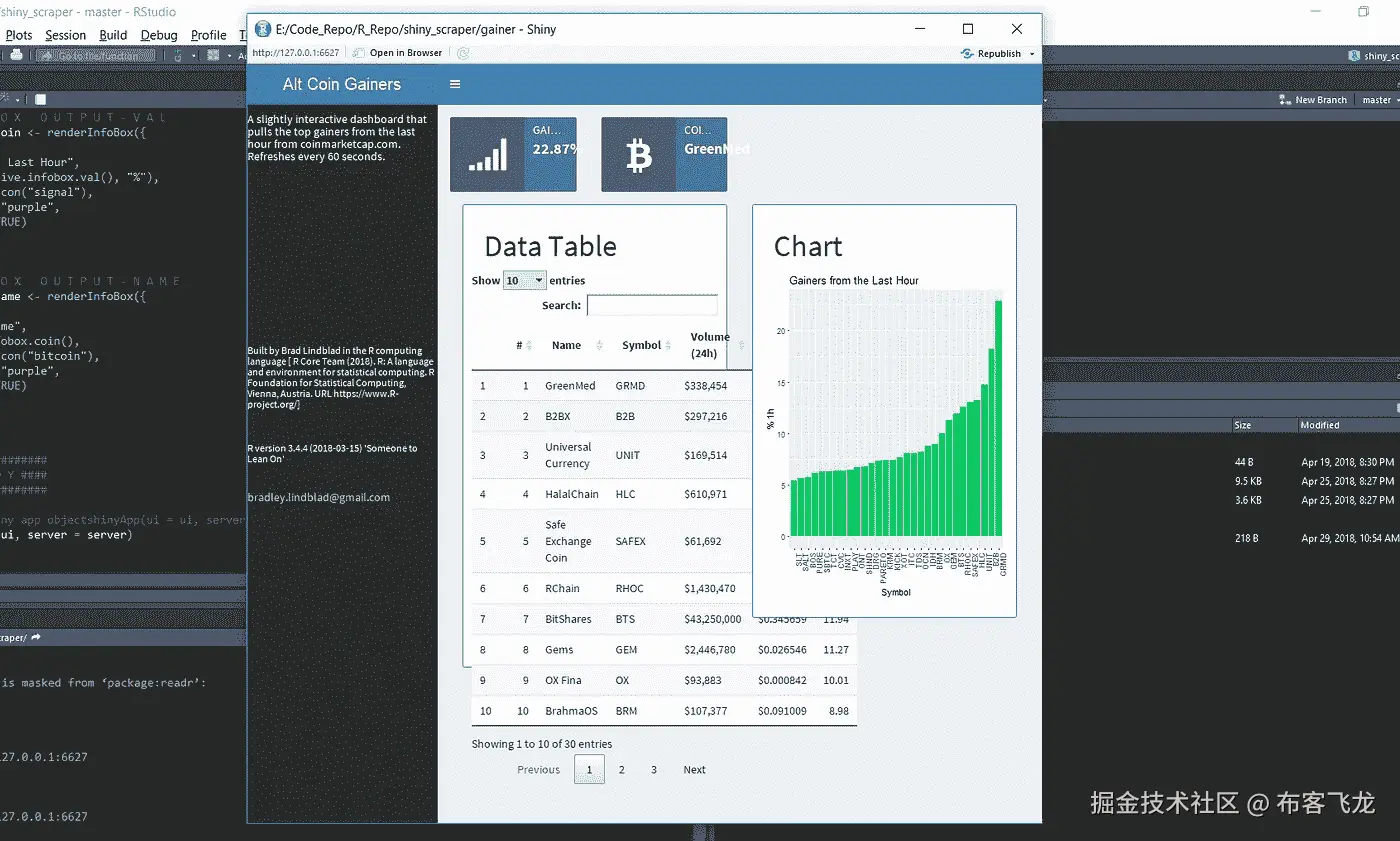
Task: Click the 22.87% gainer value
Action: pos(554,148)
